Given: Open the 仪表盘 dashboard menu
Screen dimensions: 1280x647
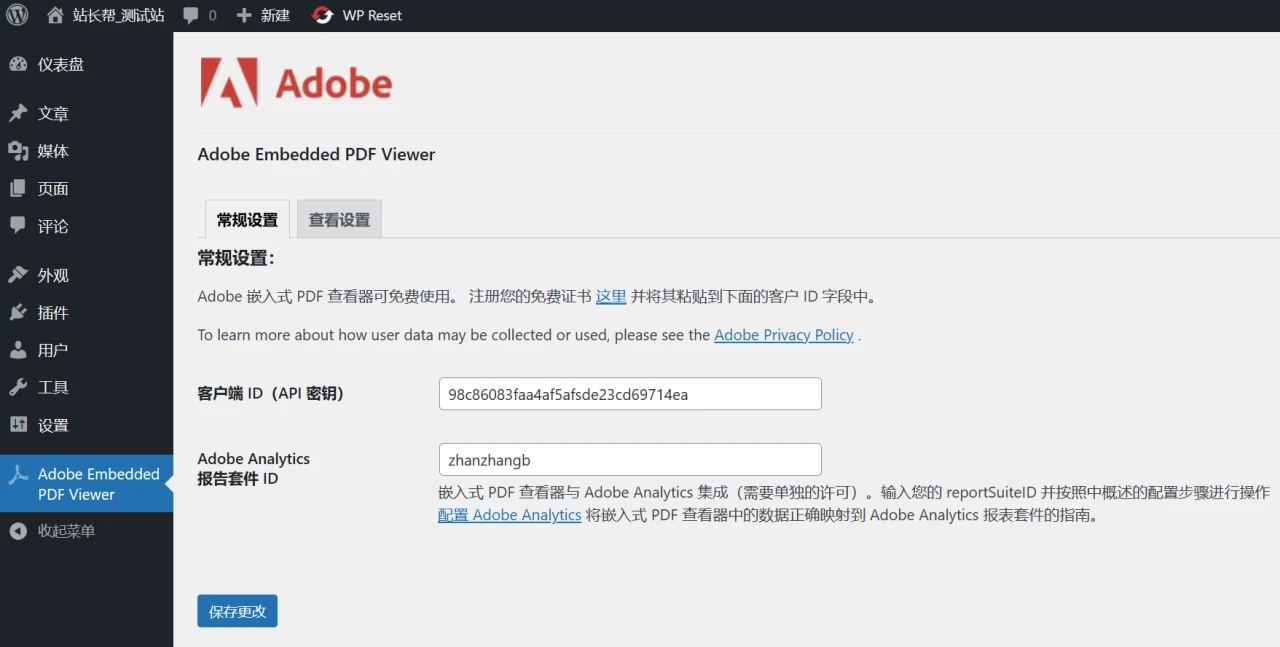Looking at the screenshot, I should click(x=60, y=64).
